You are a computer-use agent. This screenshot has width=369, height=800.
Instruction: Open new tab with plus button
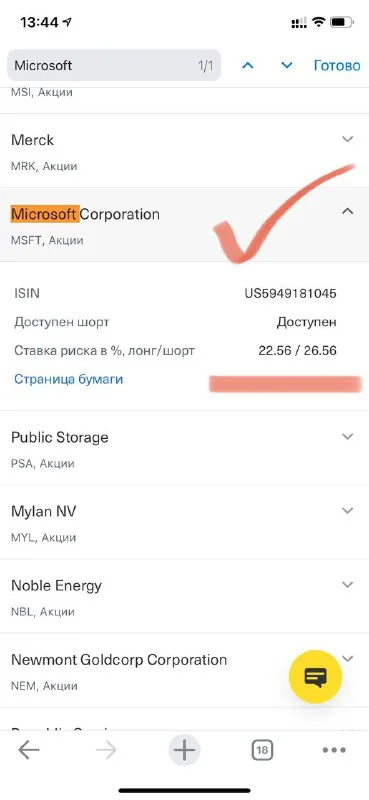(x=184, y=750)
